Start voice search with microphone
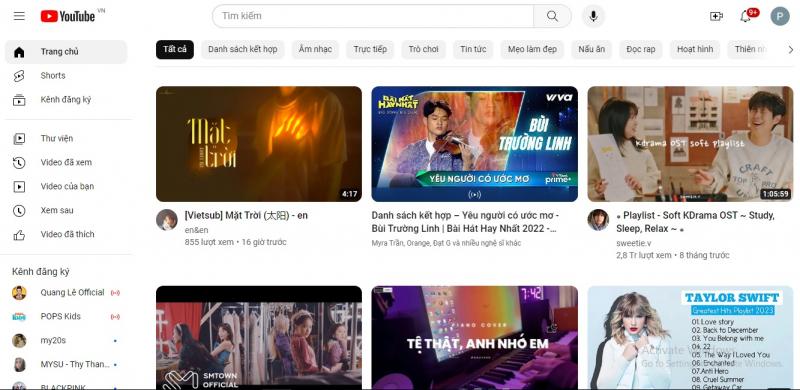Image resolution: width=800 pixels, height=390 pixels. pyautogui.click(x=593, y=16)
